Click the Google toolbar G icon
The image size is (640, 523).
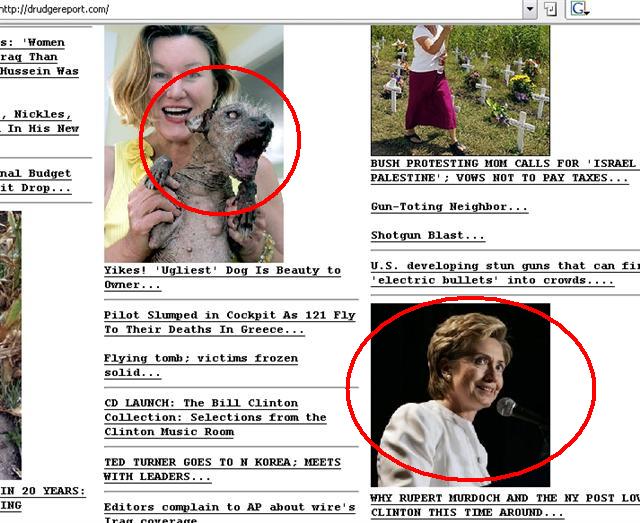[580, 9]
